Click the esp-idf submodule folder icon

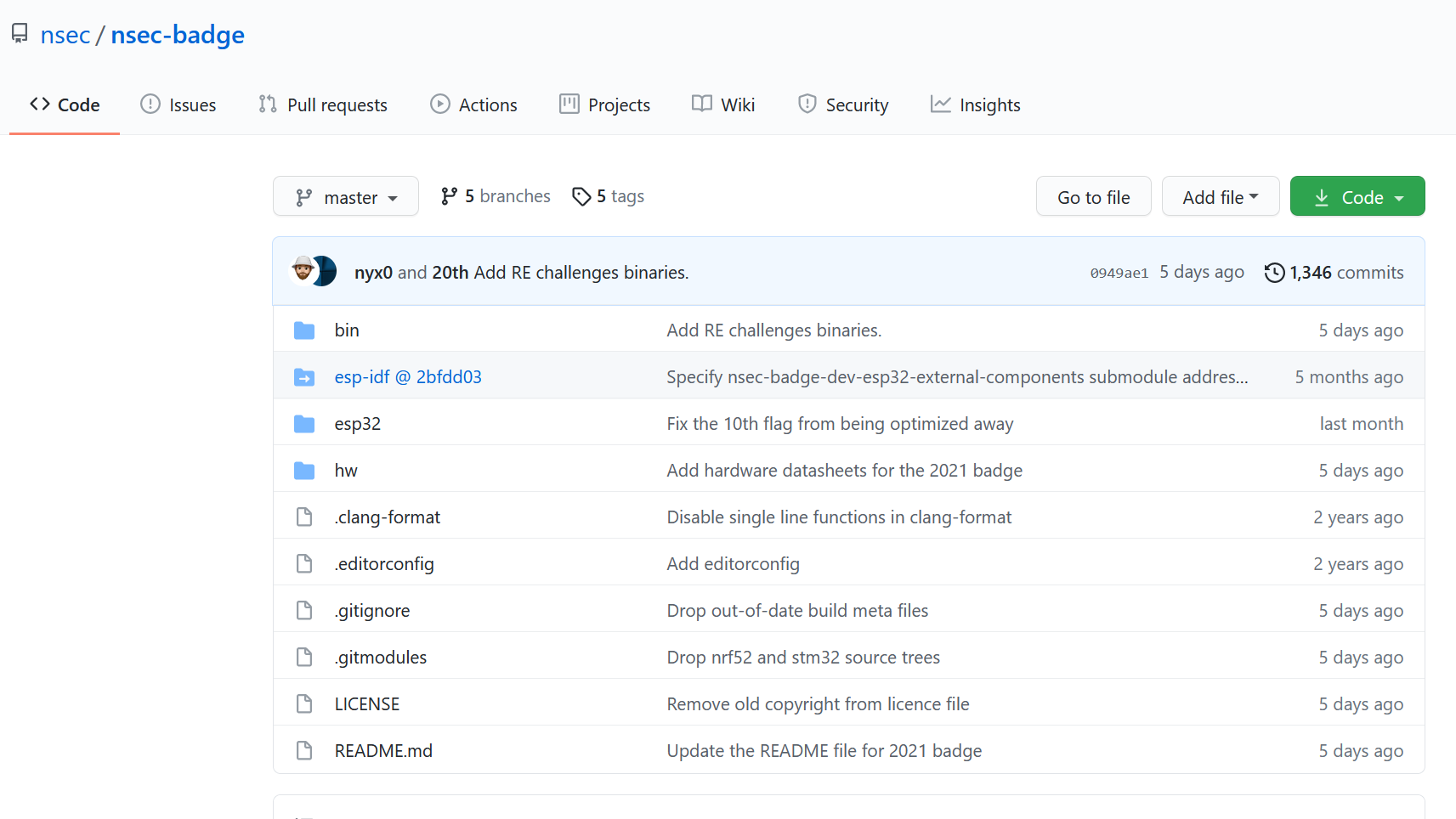(304, 377)
